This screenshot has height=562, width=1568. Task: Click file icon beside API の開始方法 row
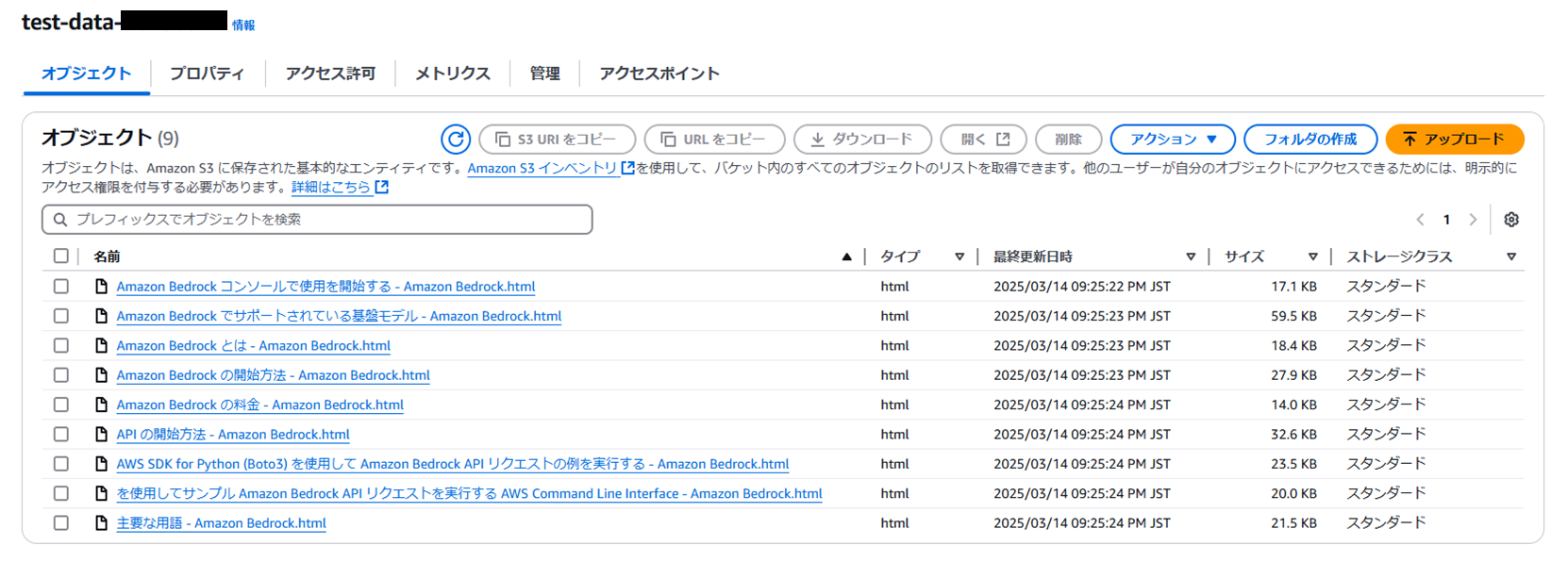click(x=101, y=435)
